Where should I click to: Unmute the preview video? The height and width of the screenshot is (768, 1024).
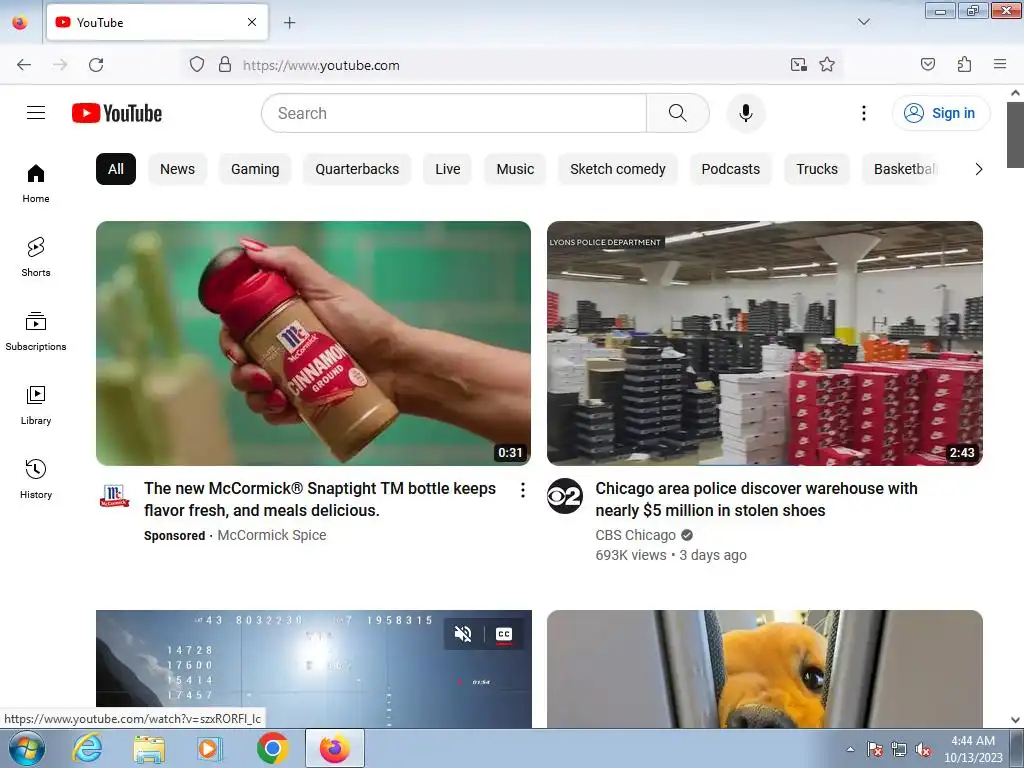pyautogui.click(x=463, y=633)
